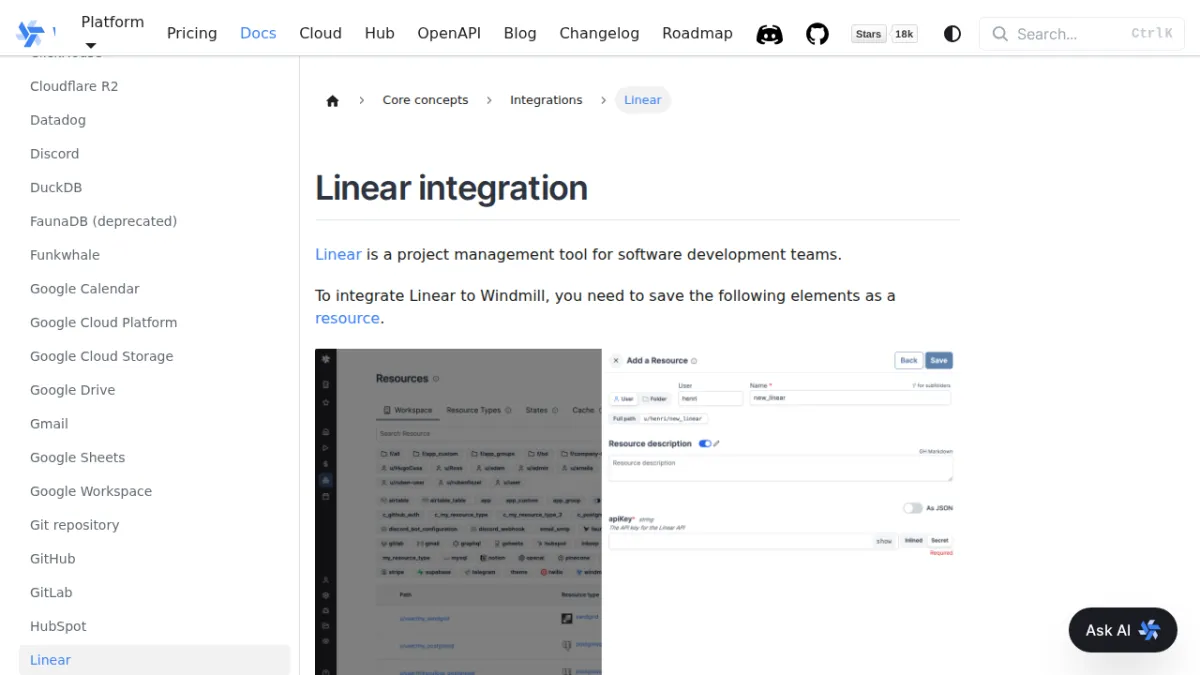
Task: Open the Roadmap page
Action: point(697,33)
